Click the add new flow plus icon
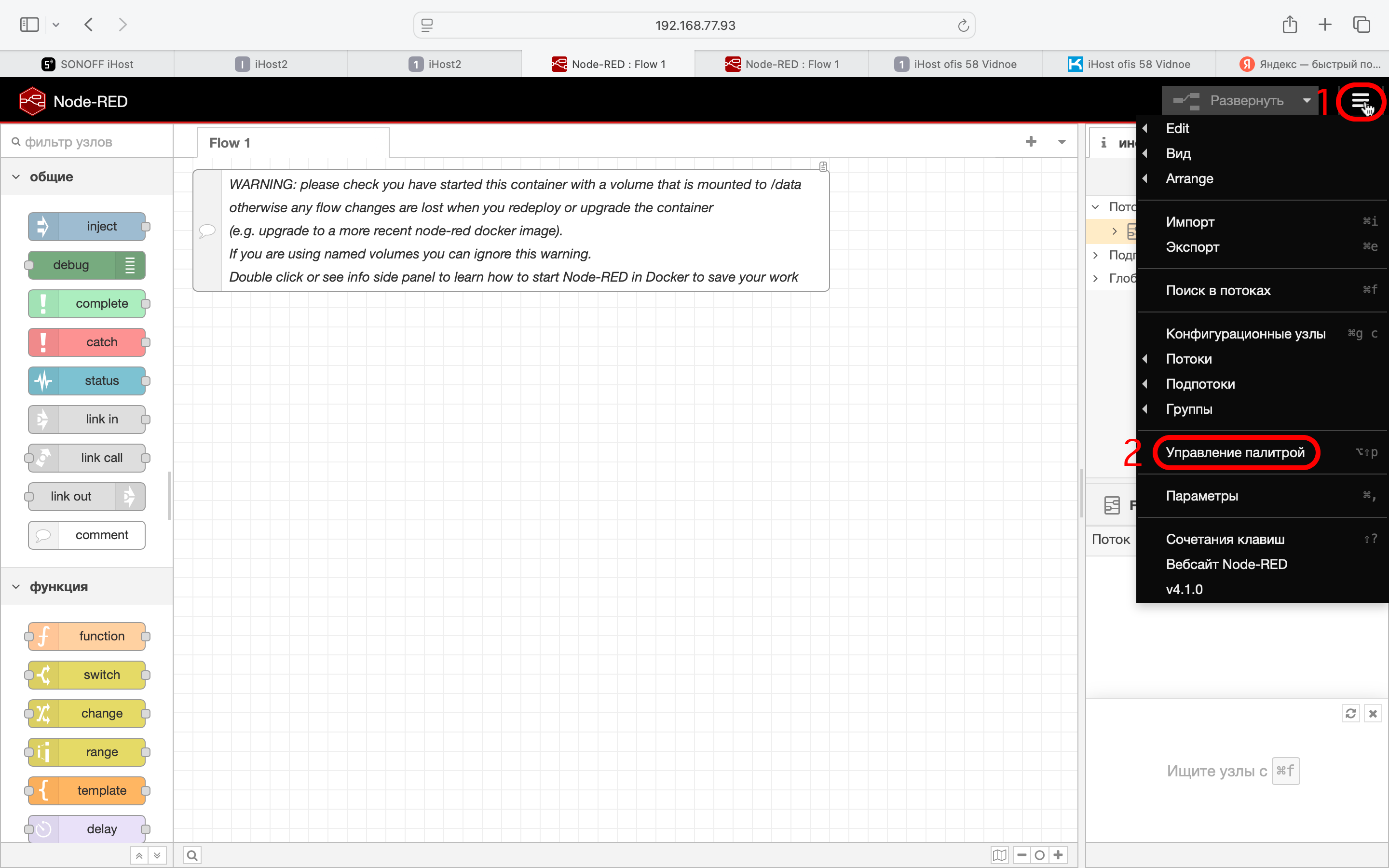This screenshot has height=868, width=1389. (1031, 142)
